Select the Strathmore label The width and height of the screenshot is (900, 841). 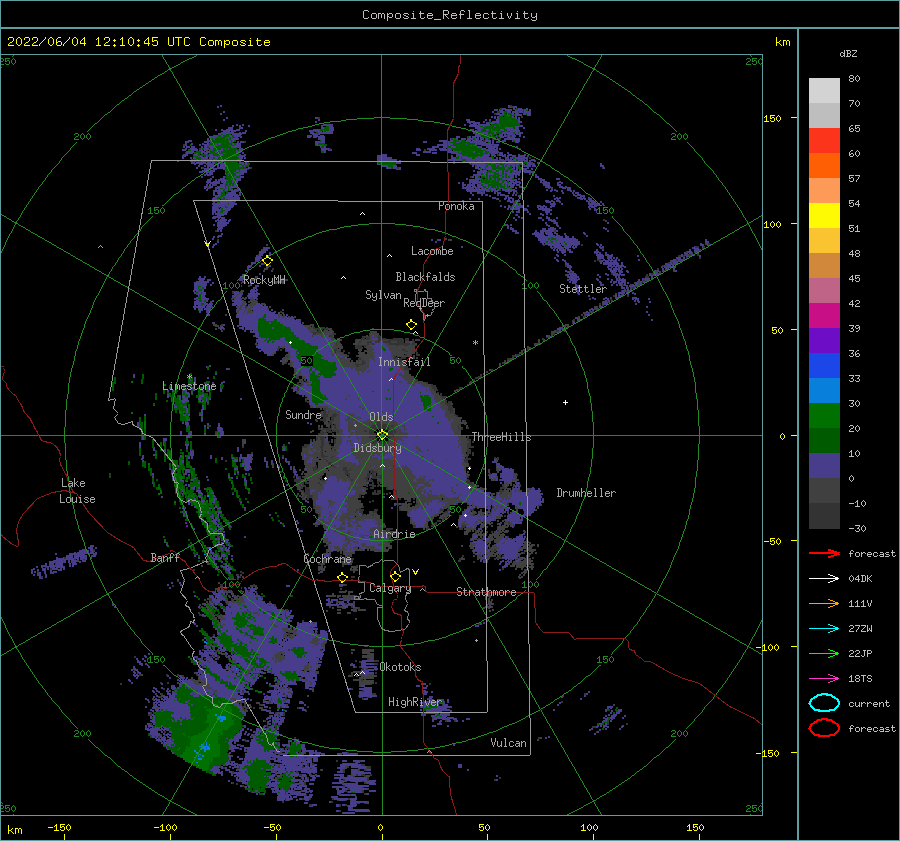pyautogui.click(x=486, y=592)
